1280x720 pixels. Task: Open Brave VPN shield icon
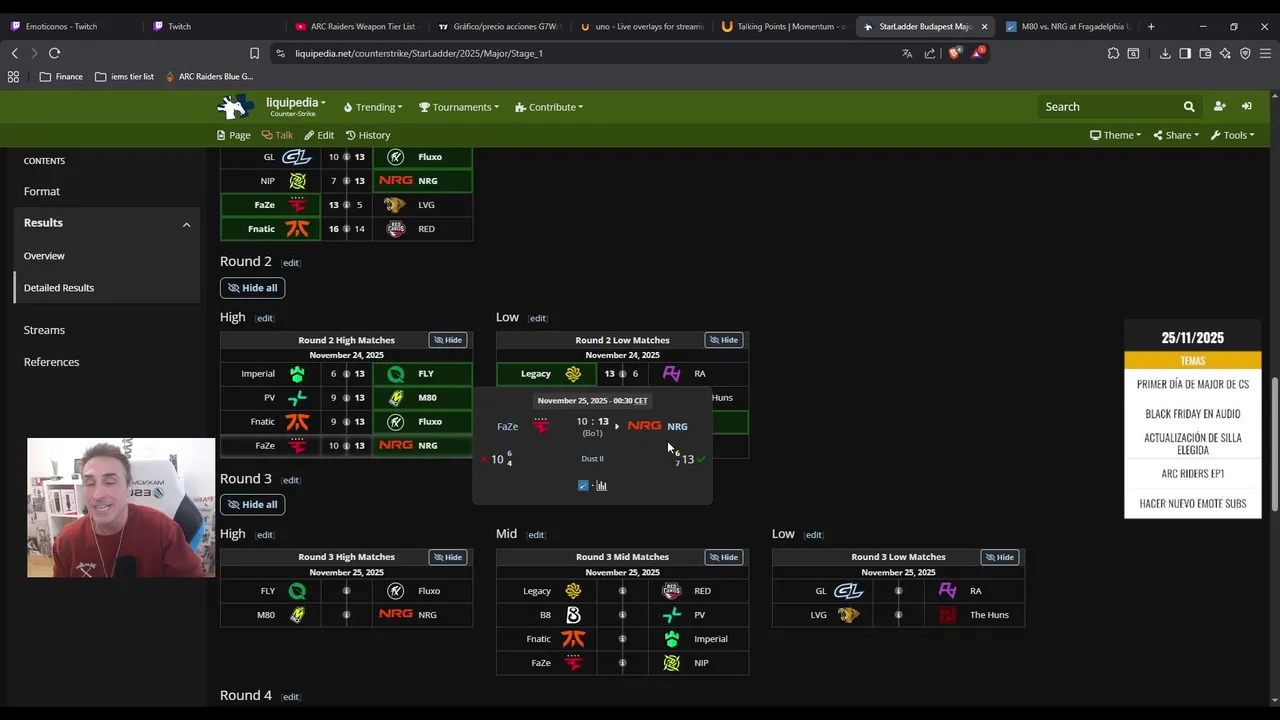(x=1245, y=53)
